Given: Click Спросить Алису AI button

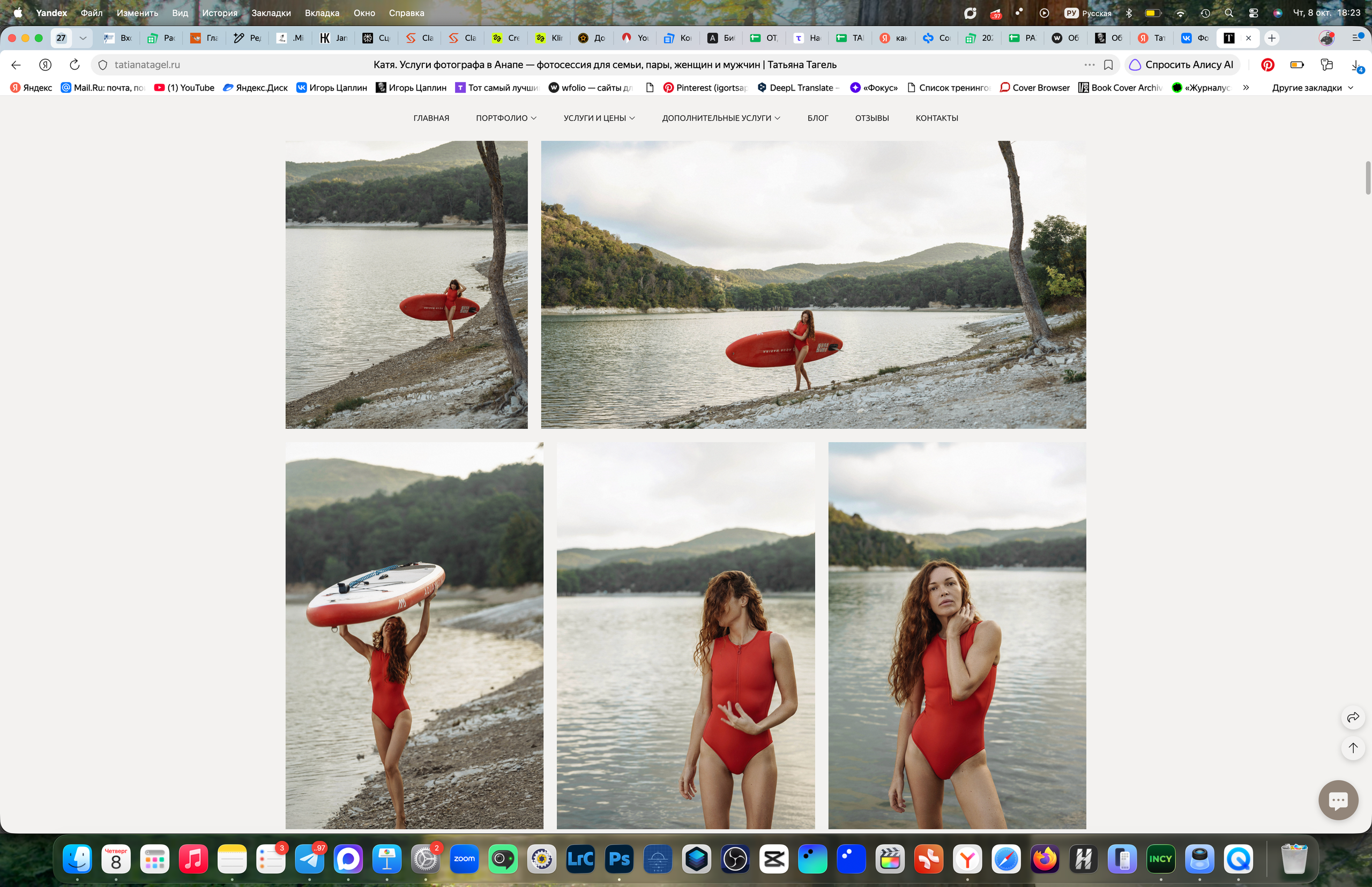Looking at the screenshot, I should 1181,65.
